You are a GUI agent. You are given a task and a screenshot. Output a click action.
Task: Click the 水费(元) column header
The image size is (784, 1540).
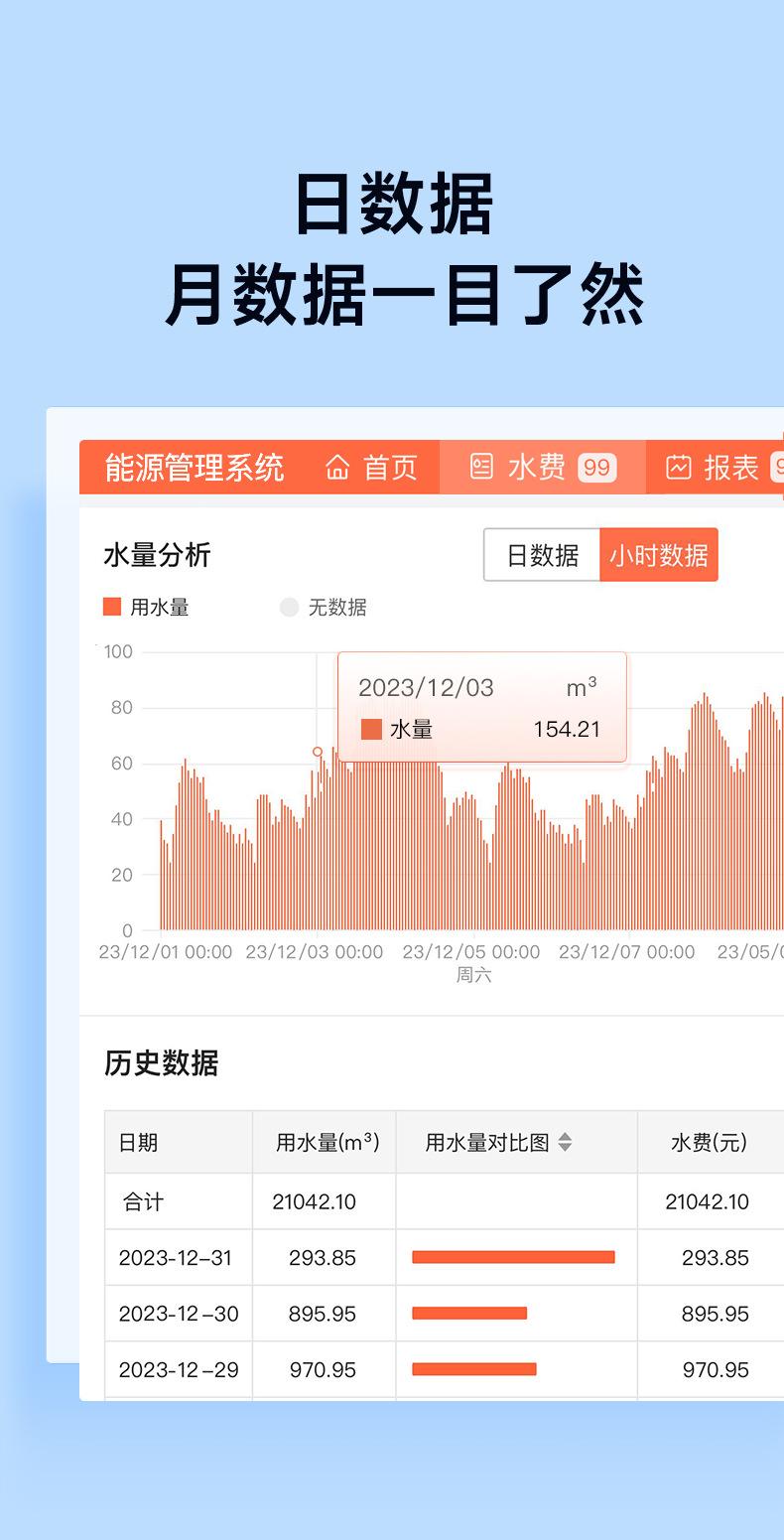709,1143
